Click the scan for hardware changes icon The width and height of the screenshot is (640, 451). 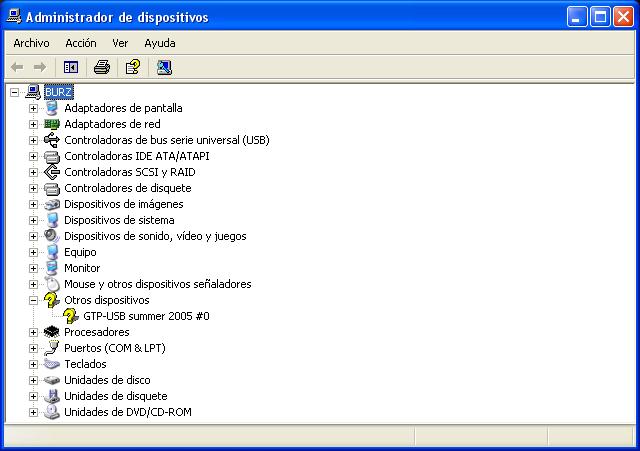click(164, 67)
